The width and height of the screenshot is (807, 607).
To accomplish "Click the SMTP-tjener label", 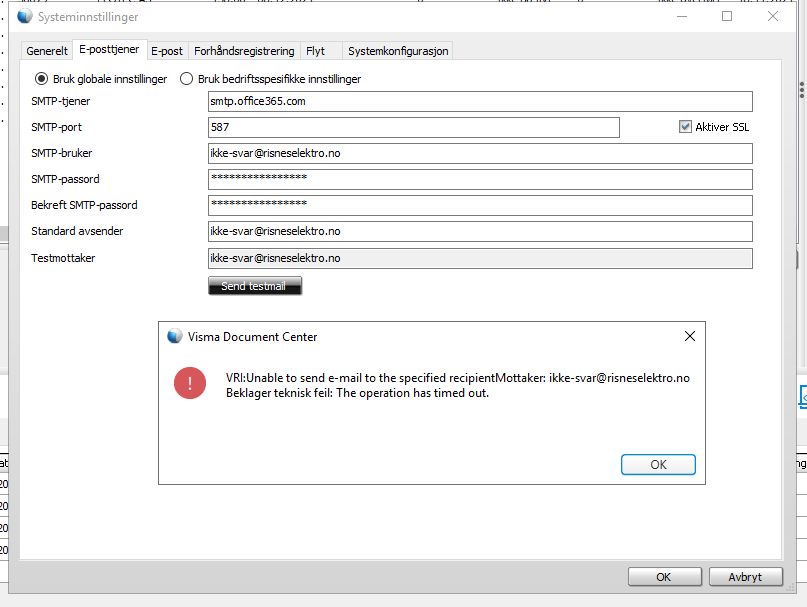I will coord(60,101).
